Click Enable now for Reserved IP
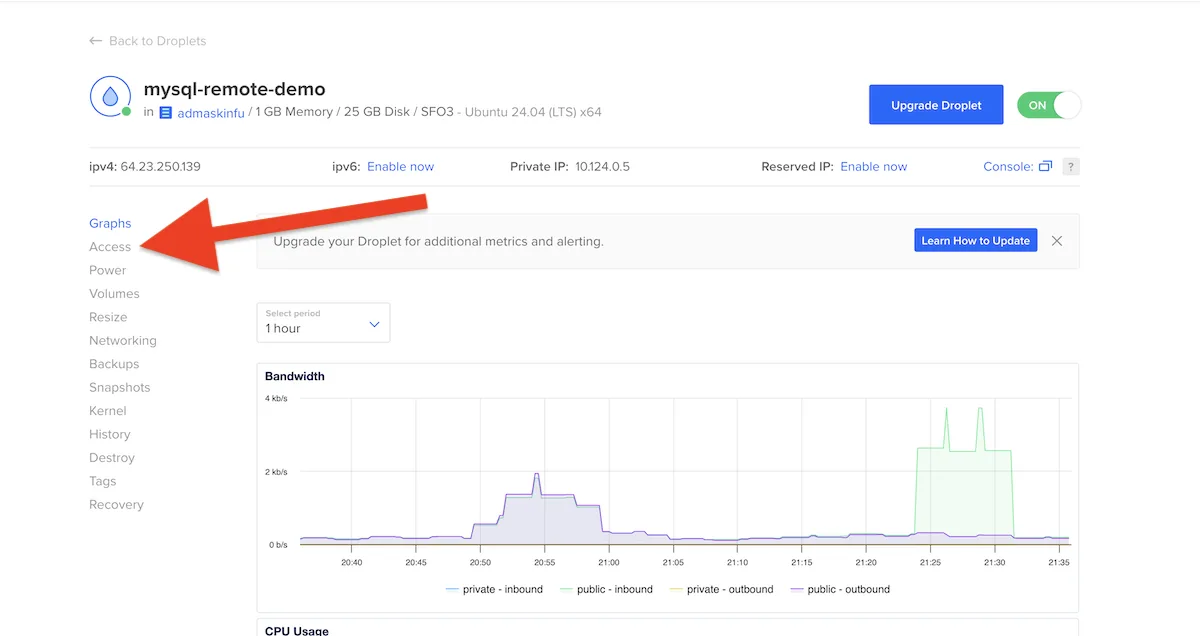This screenshot has width=1200, height=636. point(874,167)
